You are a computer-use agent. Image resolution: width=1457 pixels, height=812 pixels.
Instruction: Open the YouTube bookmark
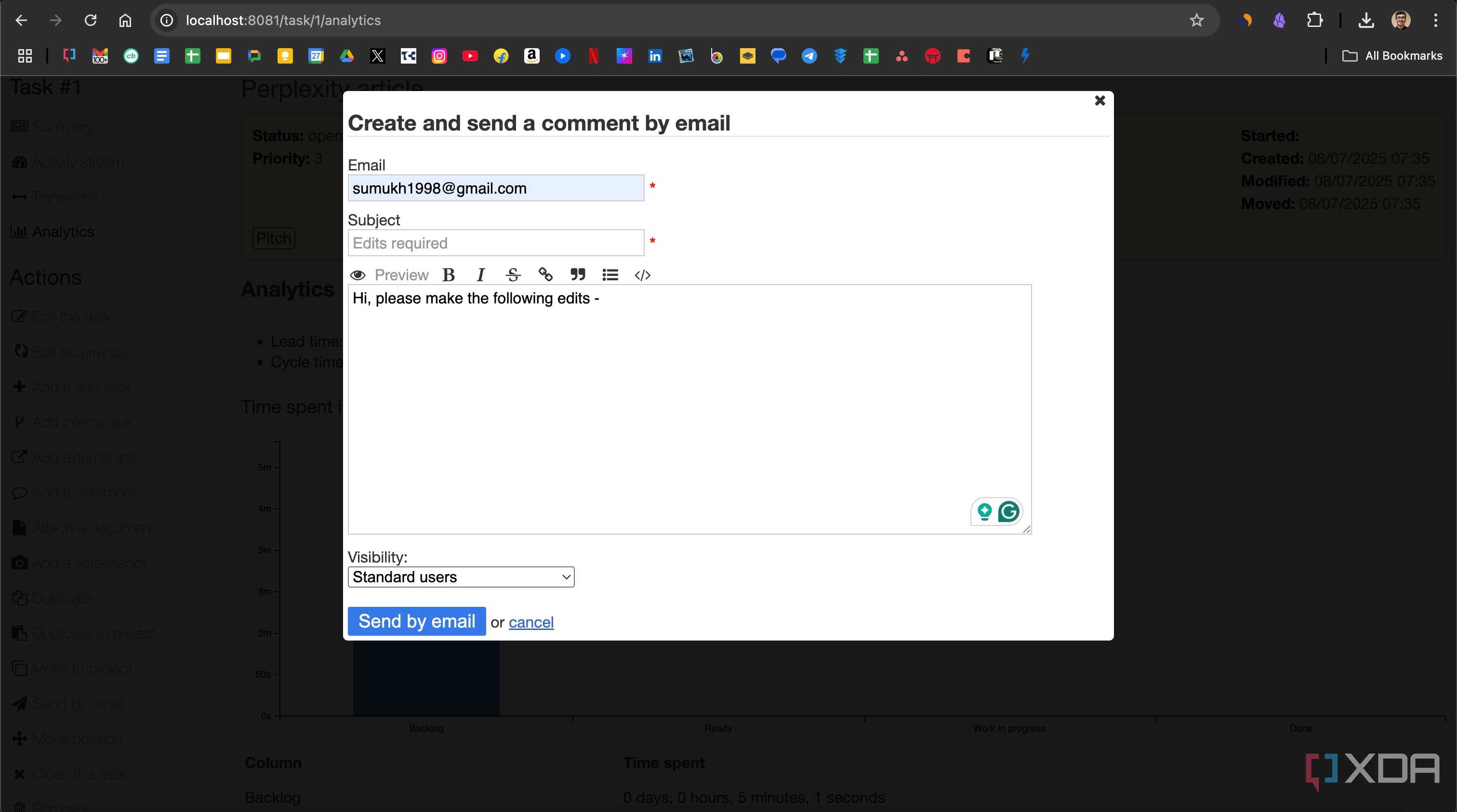[470, 55]
